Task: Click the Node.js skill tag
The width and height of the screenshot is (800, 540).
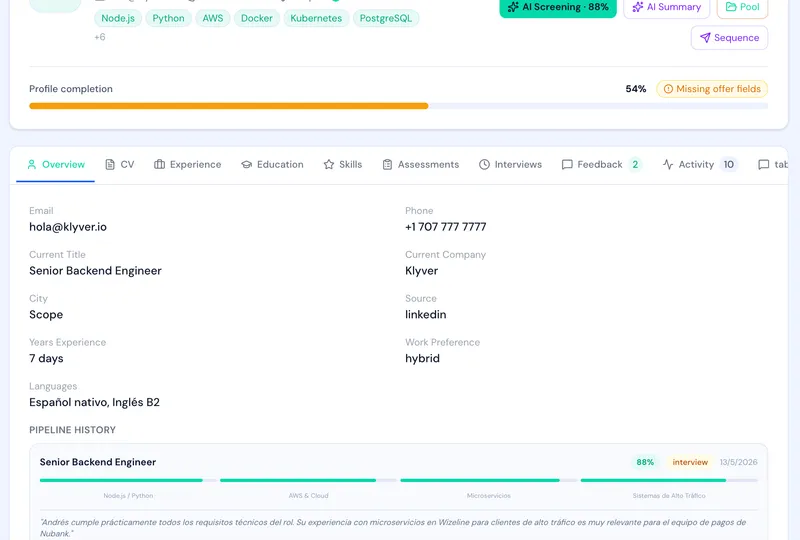Action: pyautogui.click(x=118, y=18)
